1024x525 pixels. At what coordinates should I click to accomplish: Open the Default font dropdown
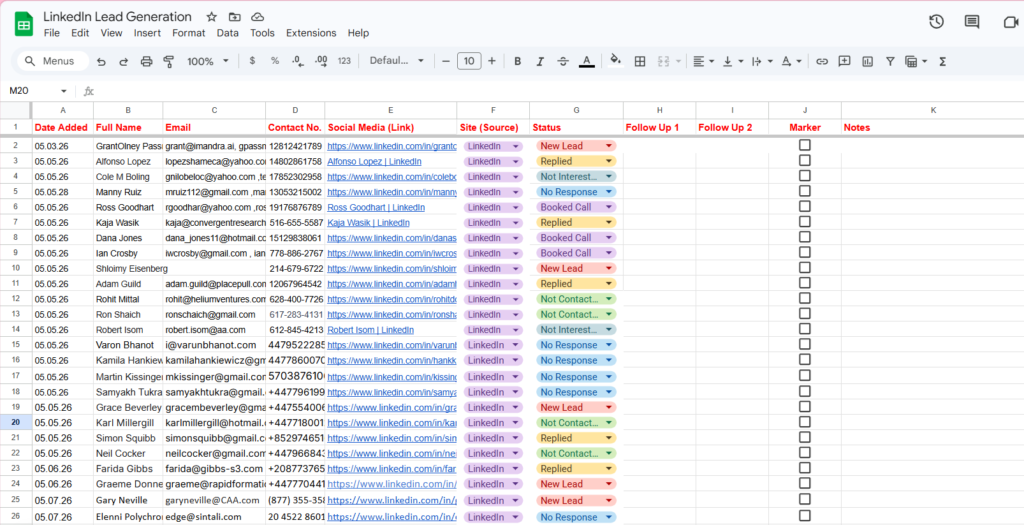point(396,61)
